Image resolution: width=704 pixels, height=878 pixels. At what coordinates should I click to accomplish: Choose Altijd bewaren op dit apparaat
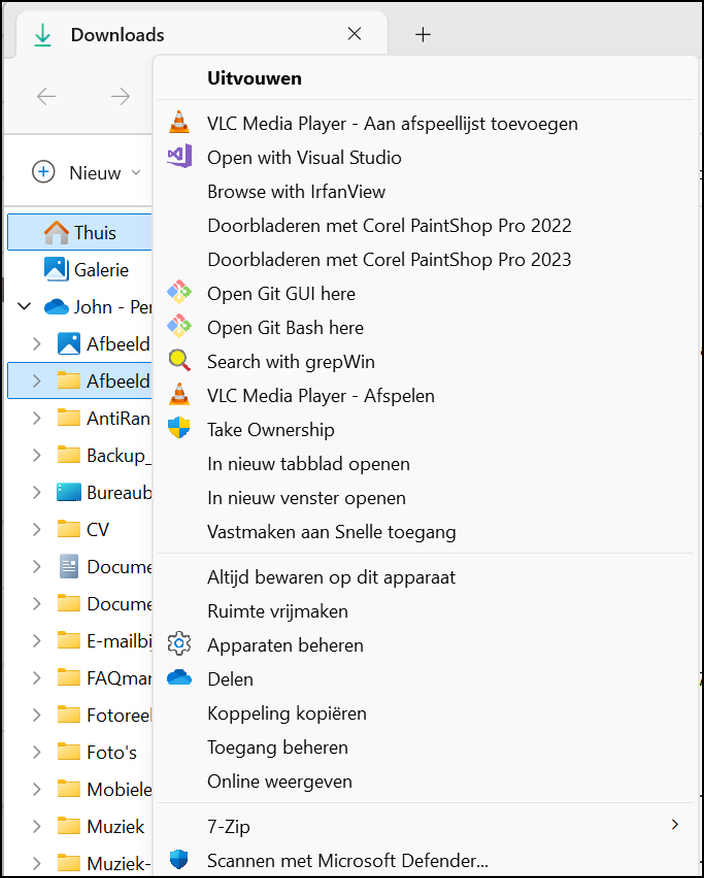(426, 577)
